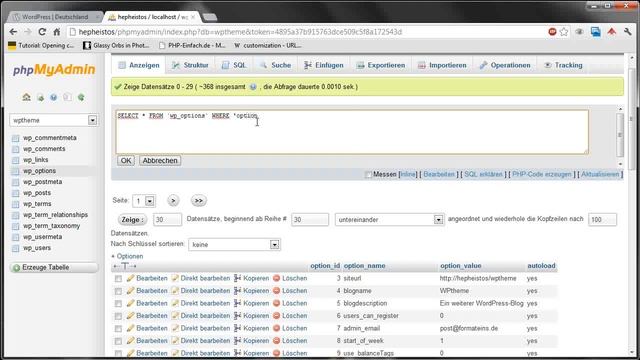Viewport: 640px width, 360px height.
Task: Open the Chrome wrench settings menu
Action: (x=628, y=32)
